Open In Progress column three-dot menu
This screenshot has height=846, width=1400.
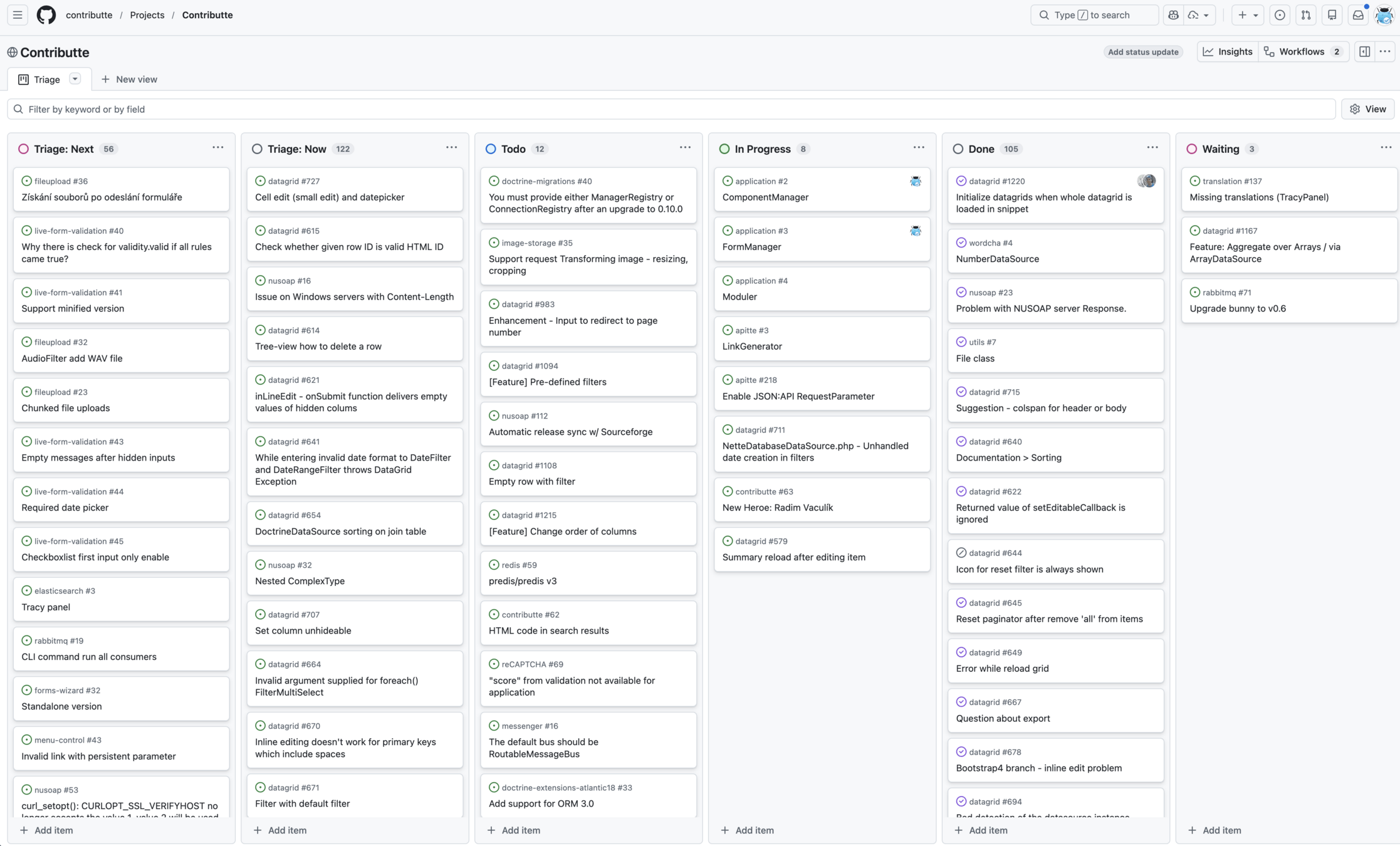coord(918,148)
